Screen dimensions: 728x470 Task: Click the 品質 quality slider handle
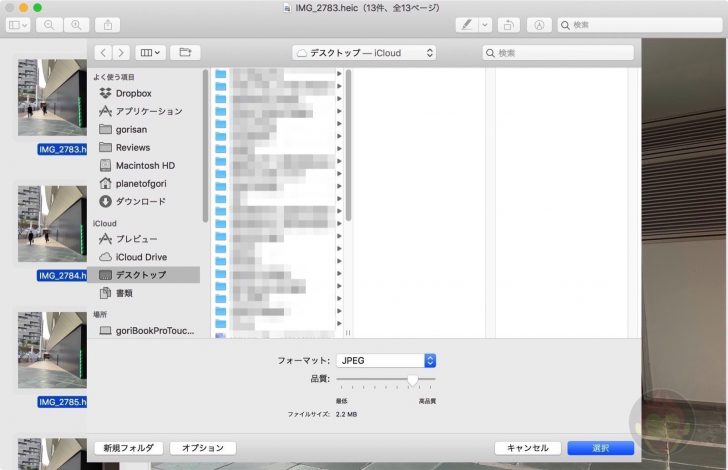pyautogui.click(x=412, y=380)
